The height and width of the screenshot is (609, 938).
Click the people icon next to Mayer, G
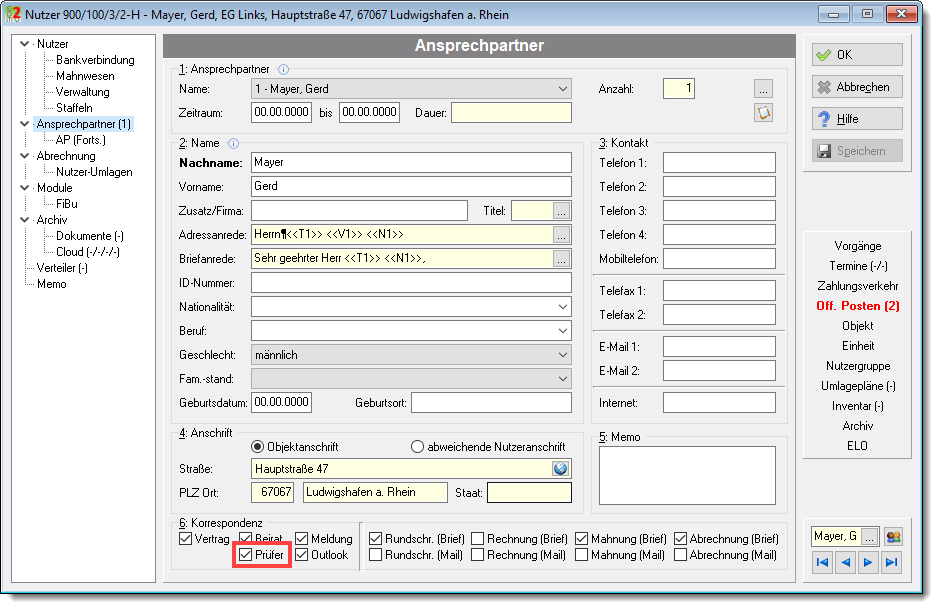point(893,537)
